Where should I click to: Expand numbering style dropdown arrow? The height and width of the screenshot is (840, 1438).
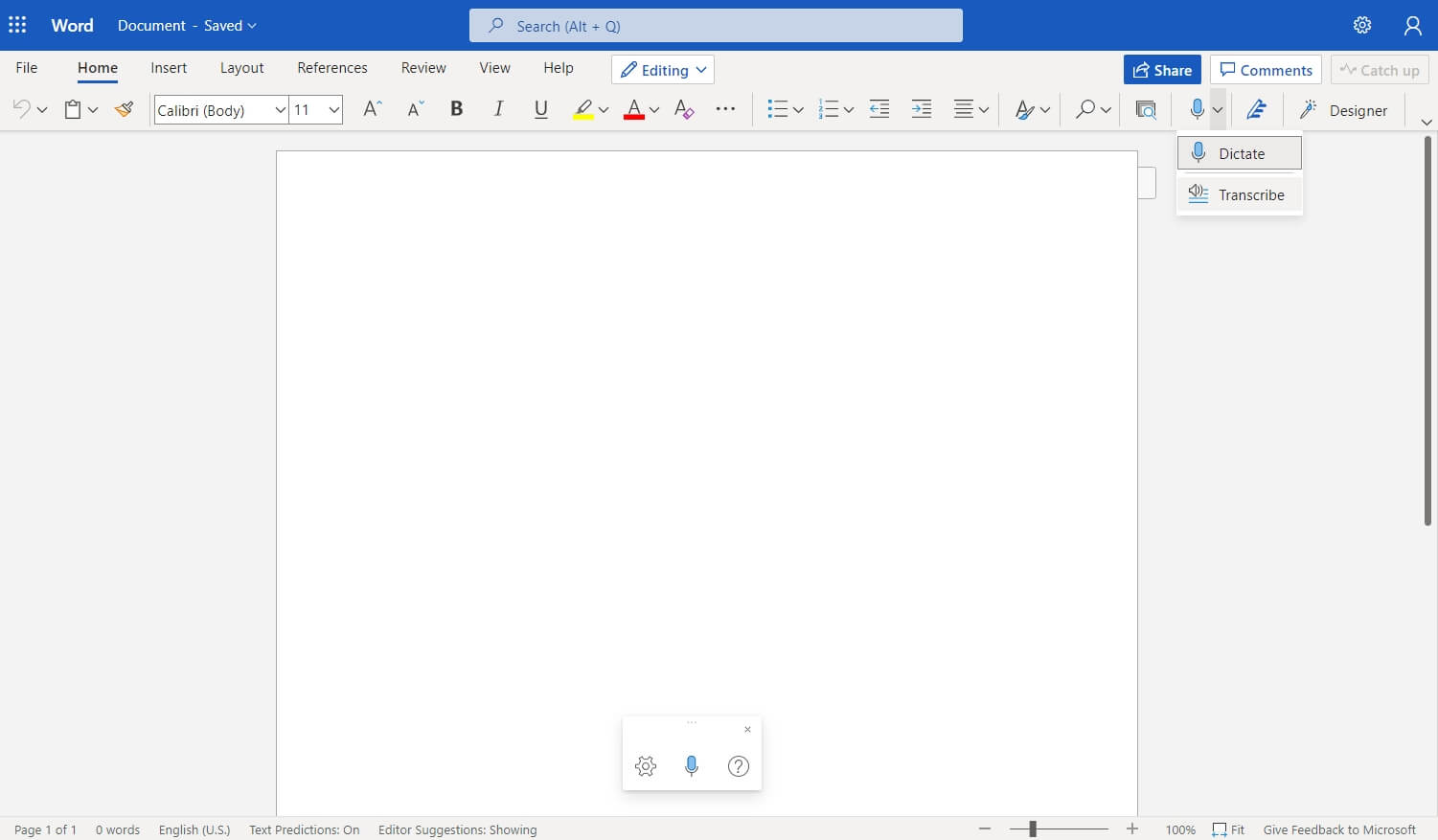click(849, 110)
